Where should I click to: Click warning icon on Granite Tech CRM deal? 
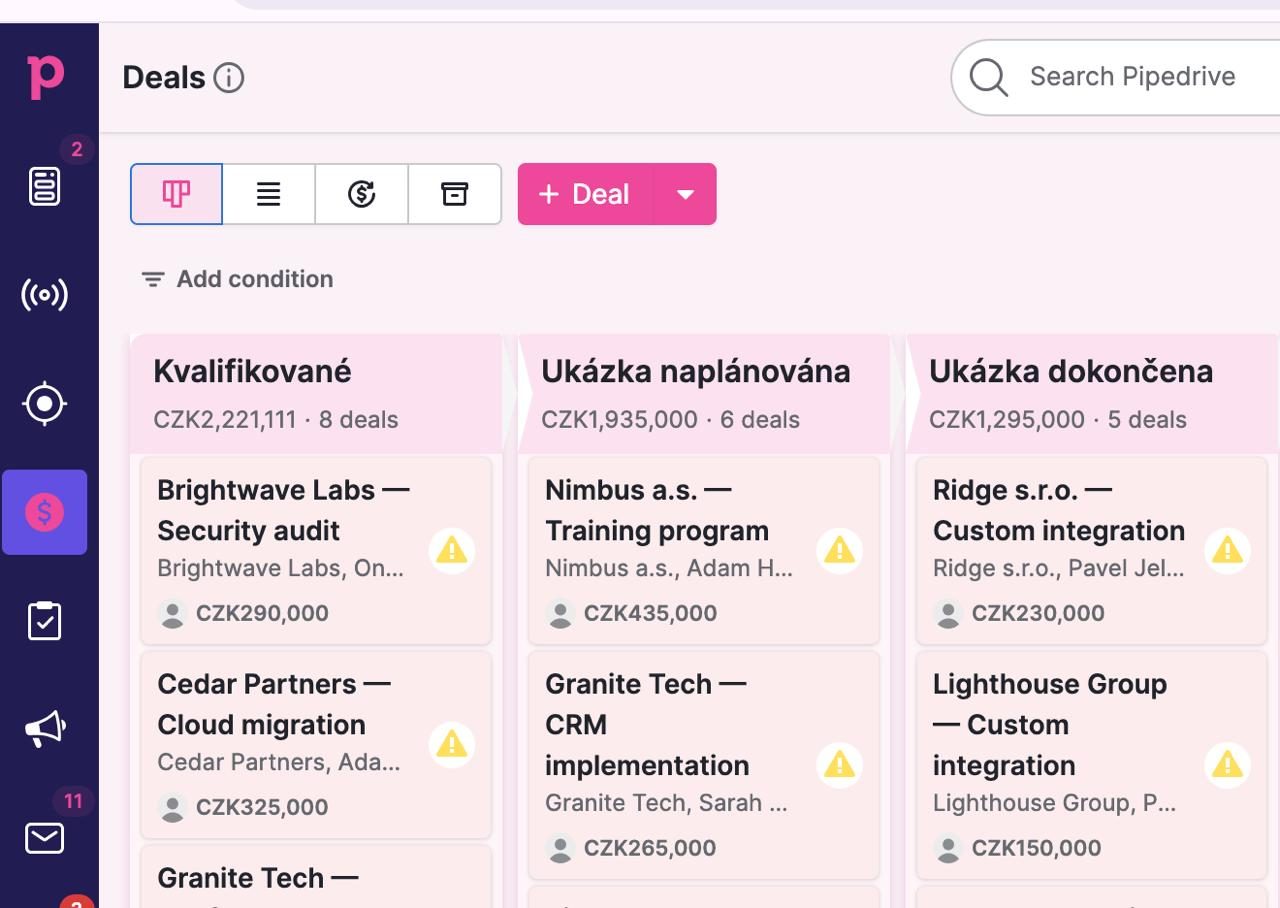840,765
